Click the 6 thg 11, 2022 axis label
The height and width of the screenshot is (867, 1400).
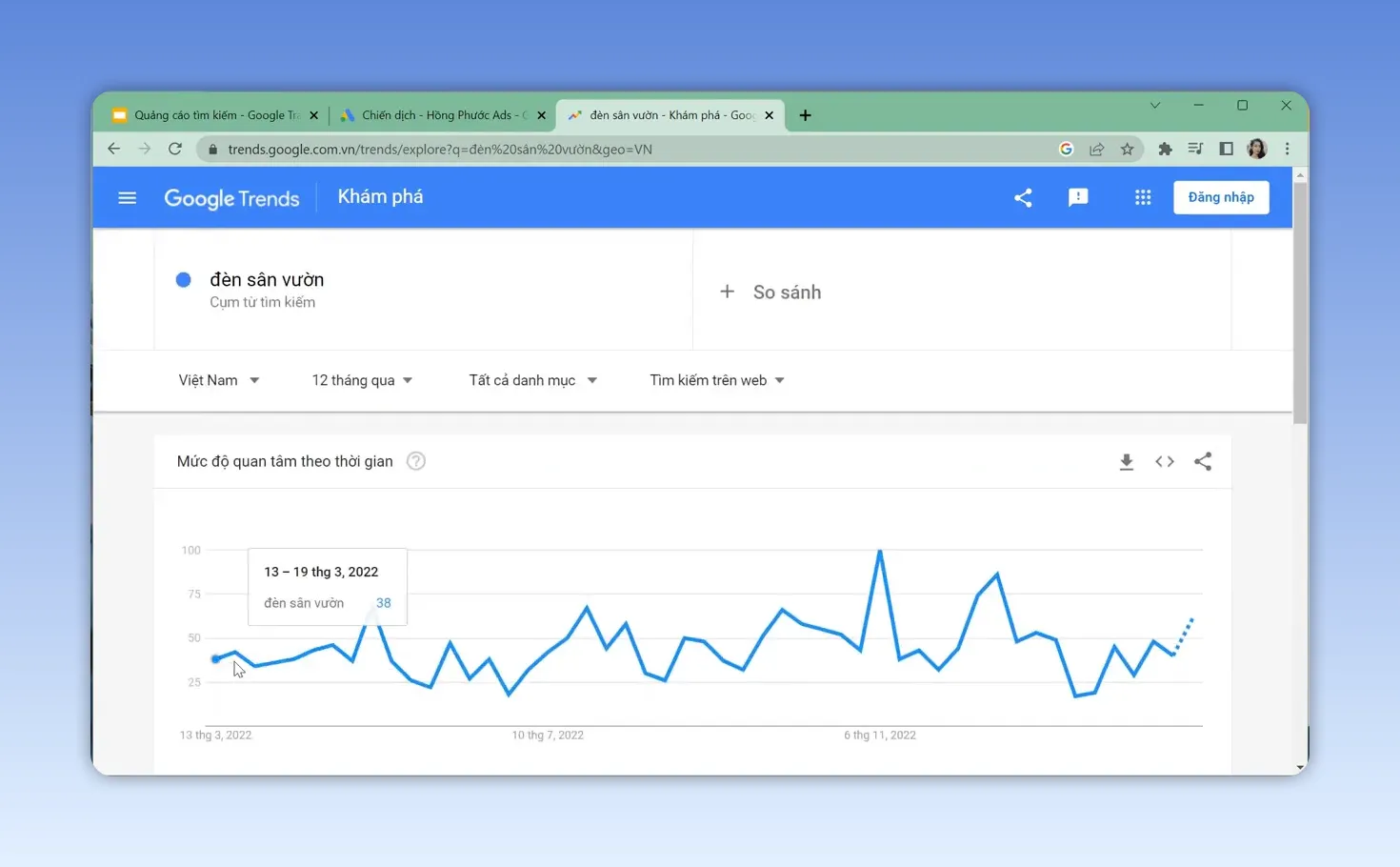(x=880, y=735)
